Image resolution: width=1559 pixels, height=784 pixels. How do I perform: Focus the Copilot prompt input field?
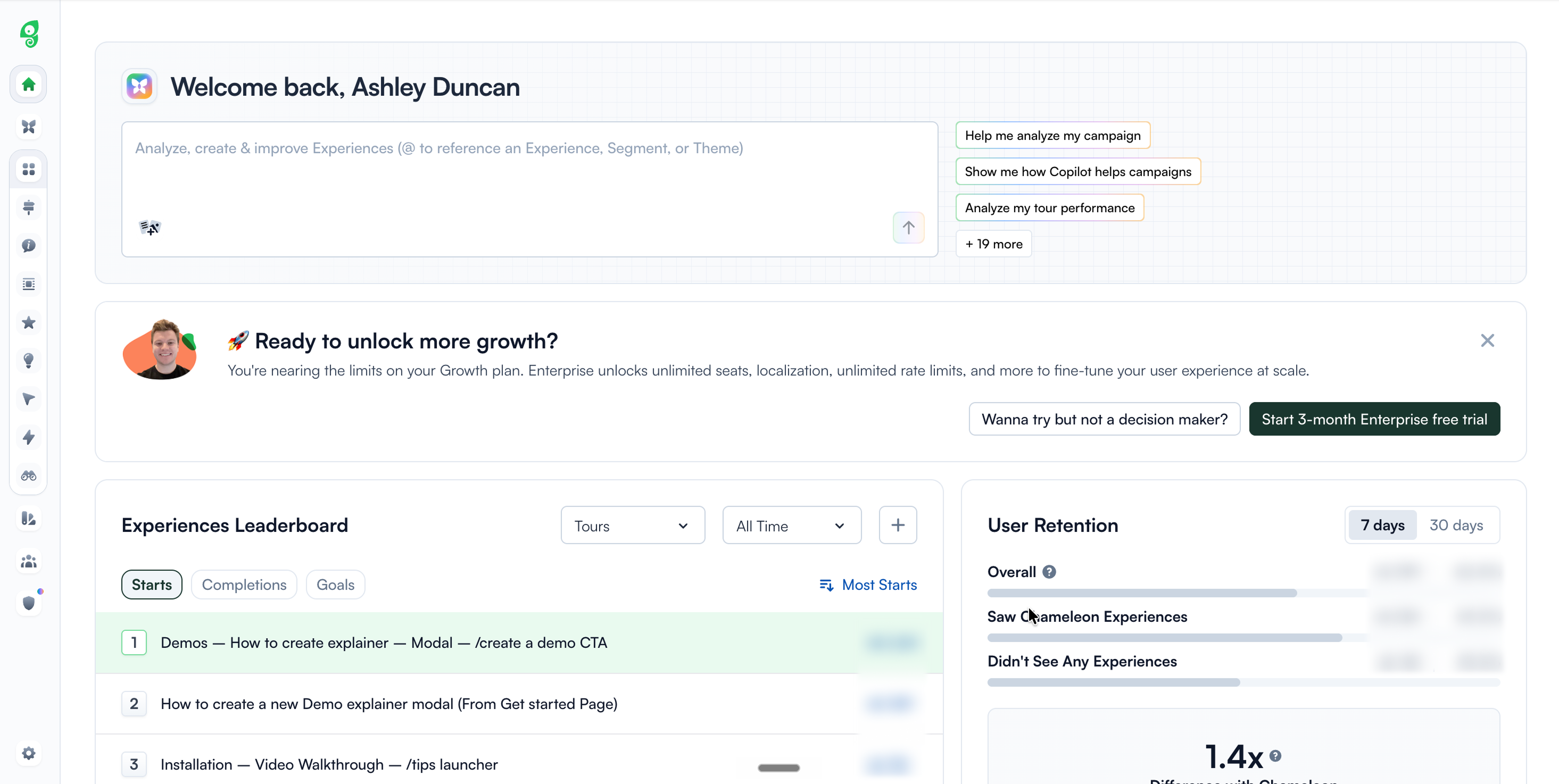click(529, 189)
